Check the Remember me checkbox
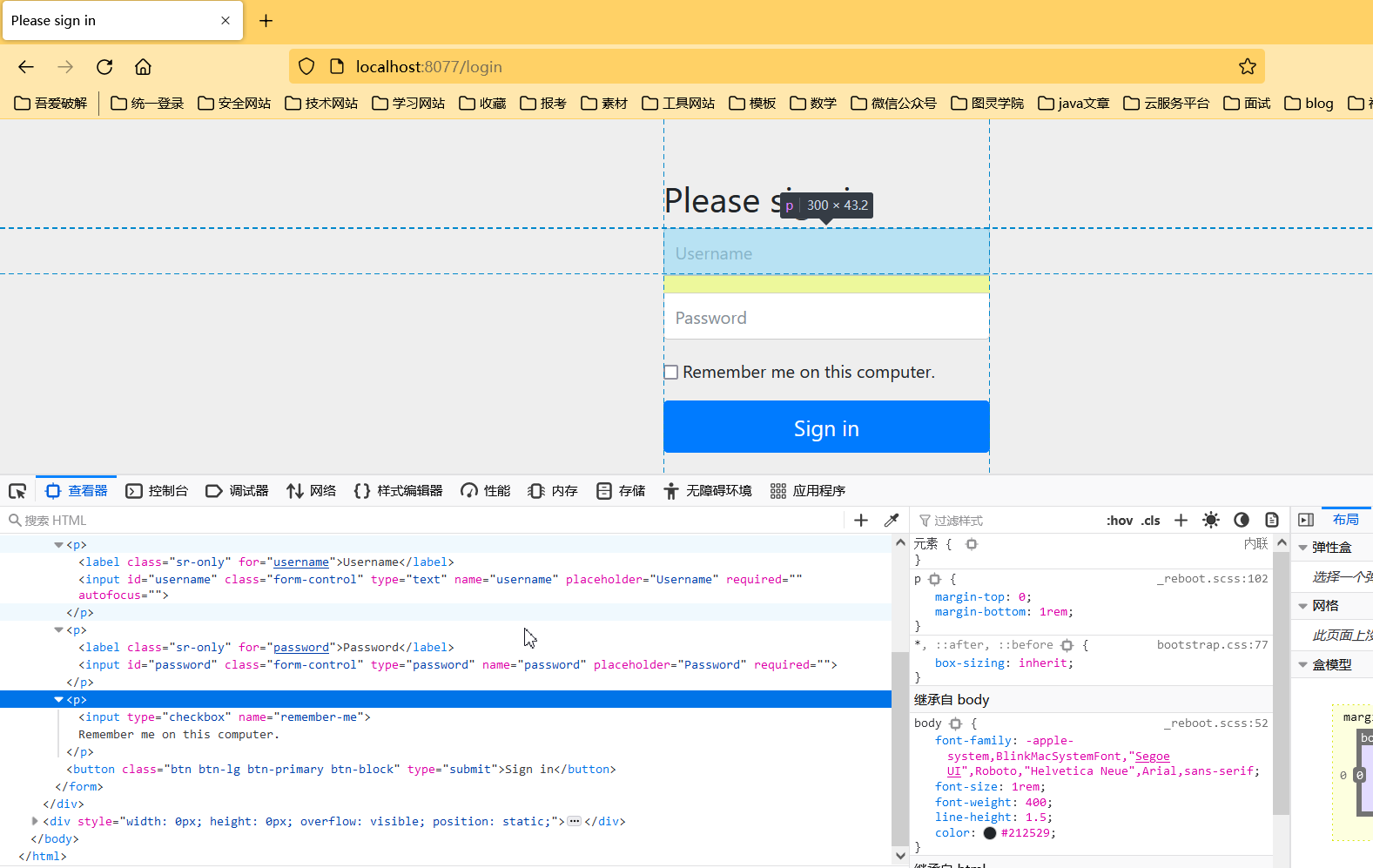The height and width of the screenshot is (868, 1373). coord(671,372)
